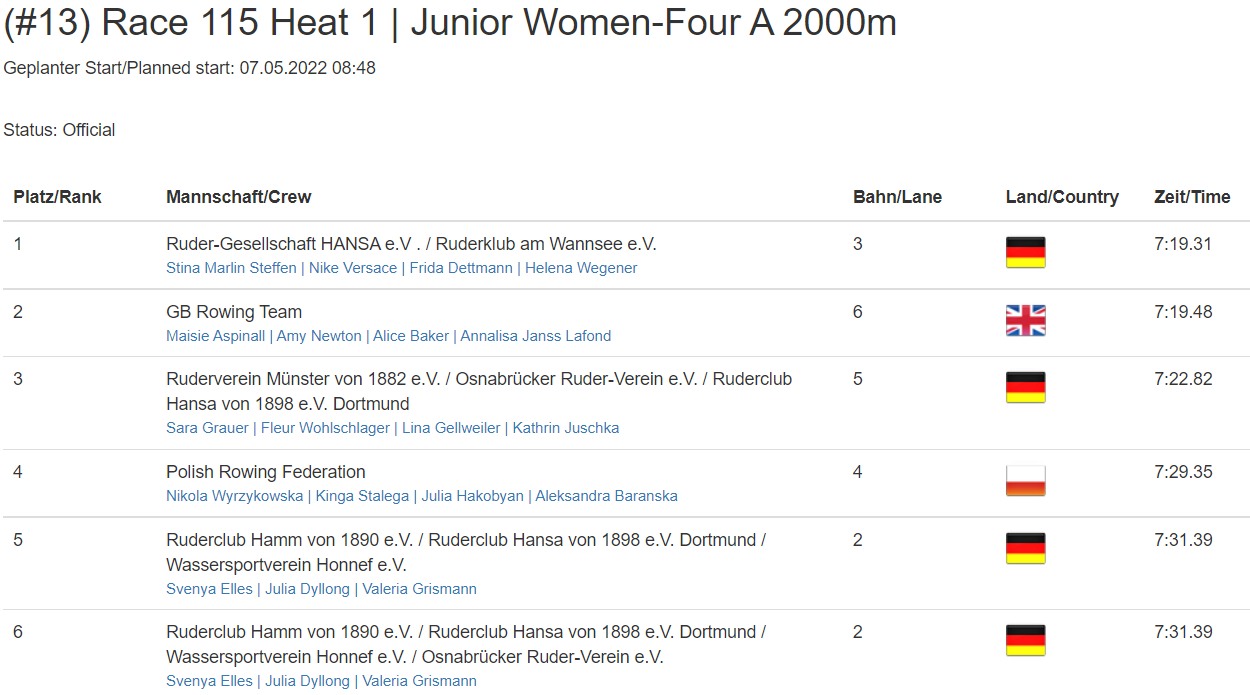Click the Polish flag icon

(x=1025, y=480)
